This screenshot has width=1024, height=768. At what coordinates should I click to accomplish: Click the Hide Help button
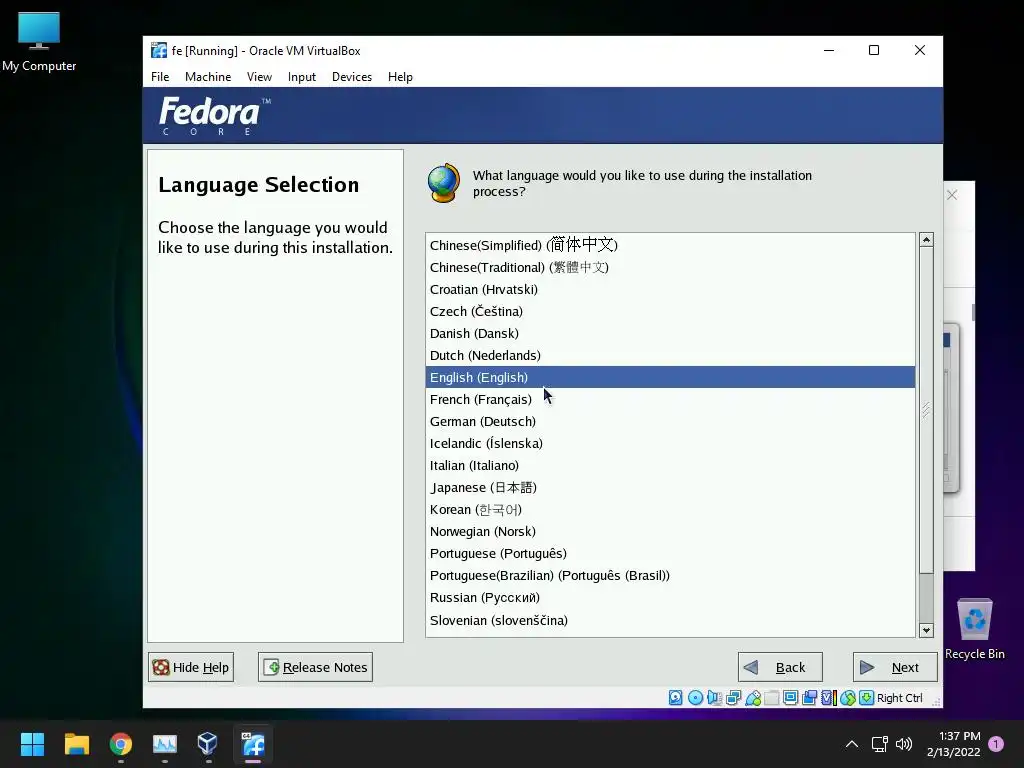coord(191,667)
